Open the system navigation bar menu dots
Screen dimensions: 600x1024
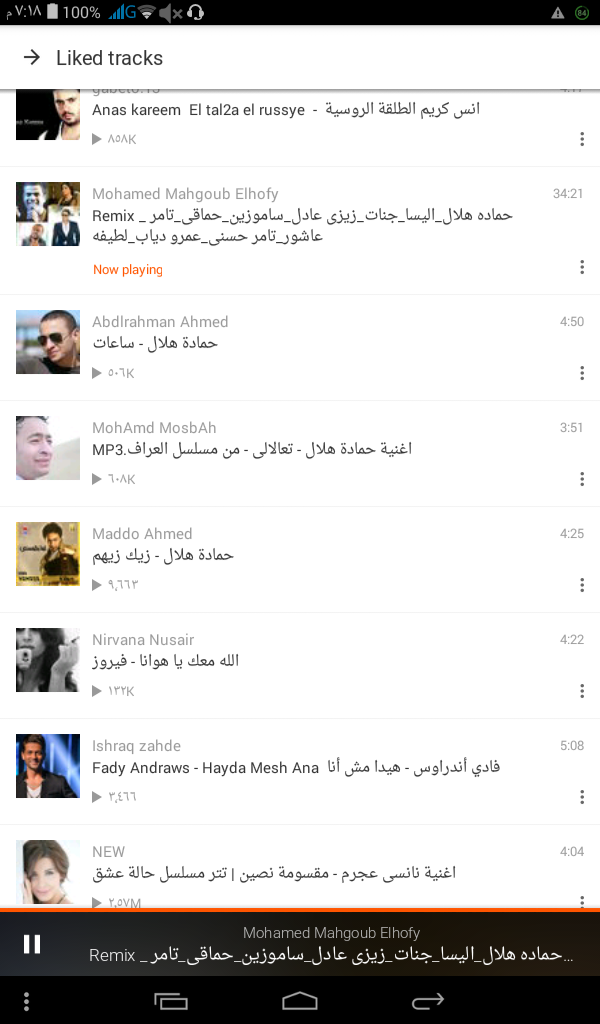pyautogui.click(x=26, y=1001)
